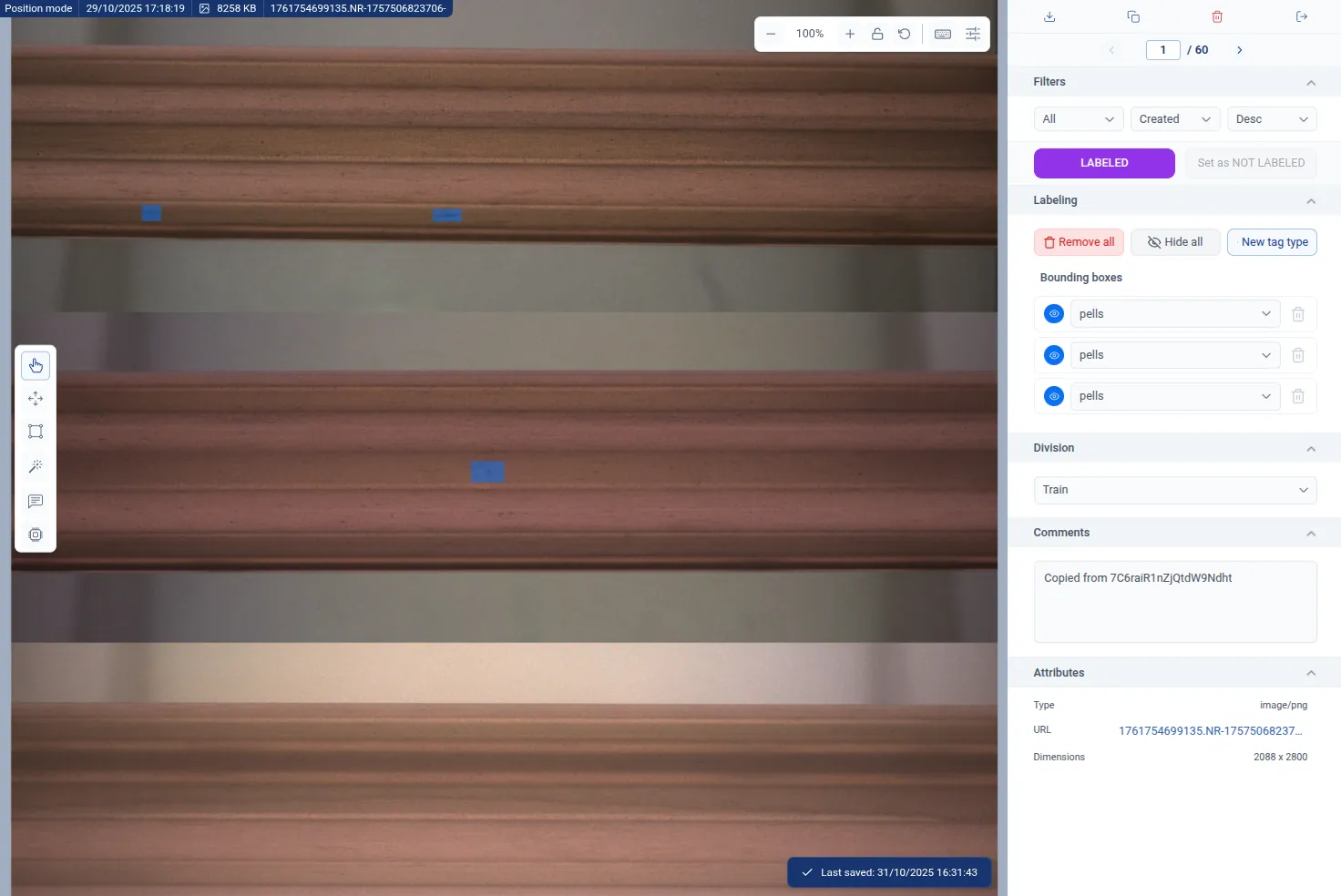This screenshot has width=1341, height=896.
Task: Toggle visibility of second pells box
Action: [x=1054, y=355]
